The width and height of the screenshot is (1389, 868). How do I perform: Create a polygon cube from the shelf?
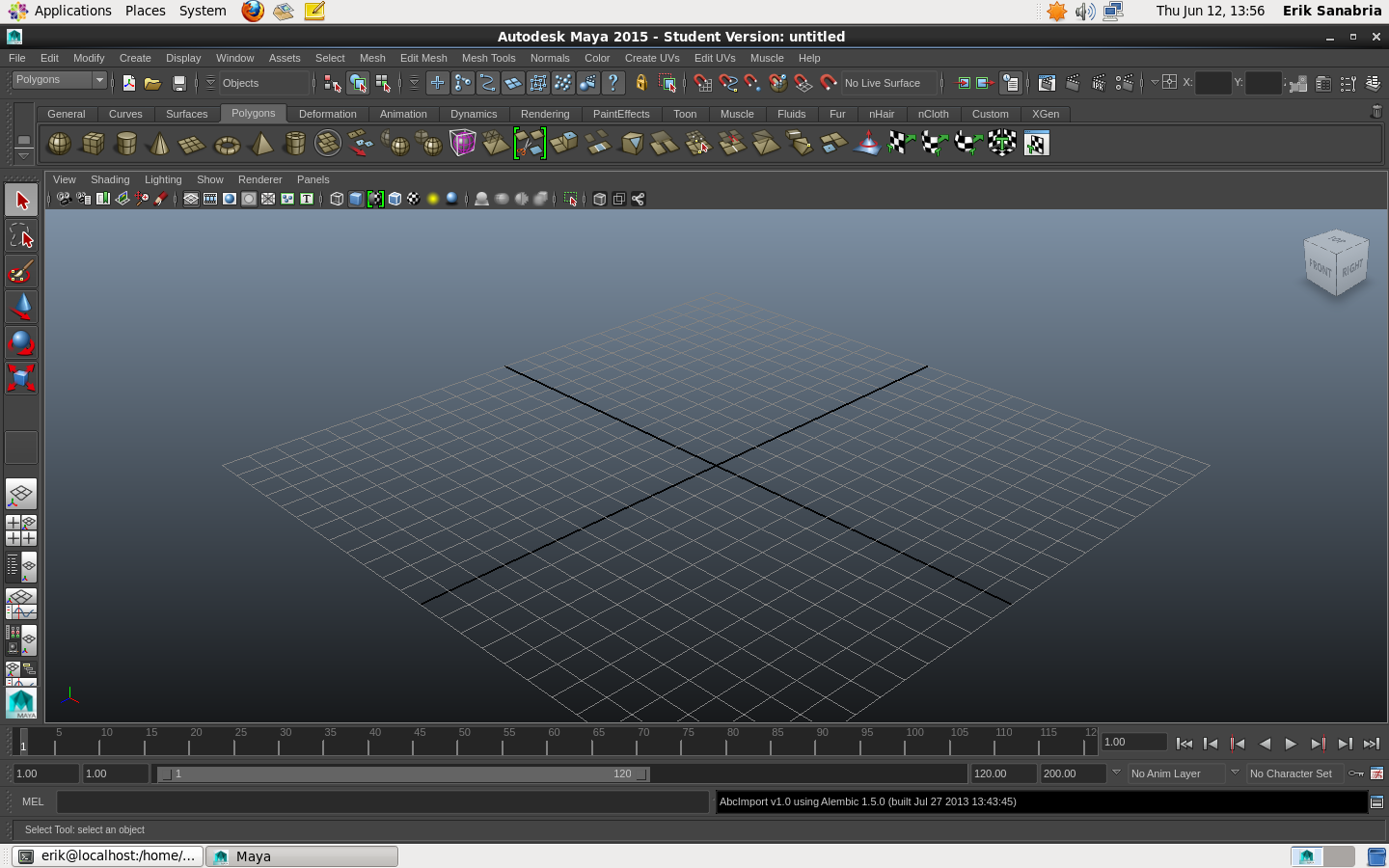(x=94, y=143)
